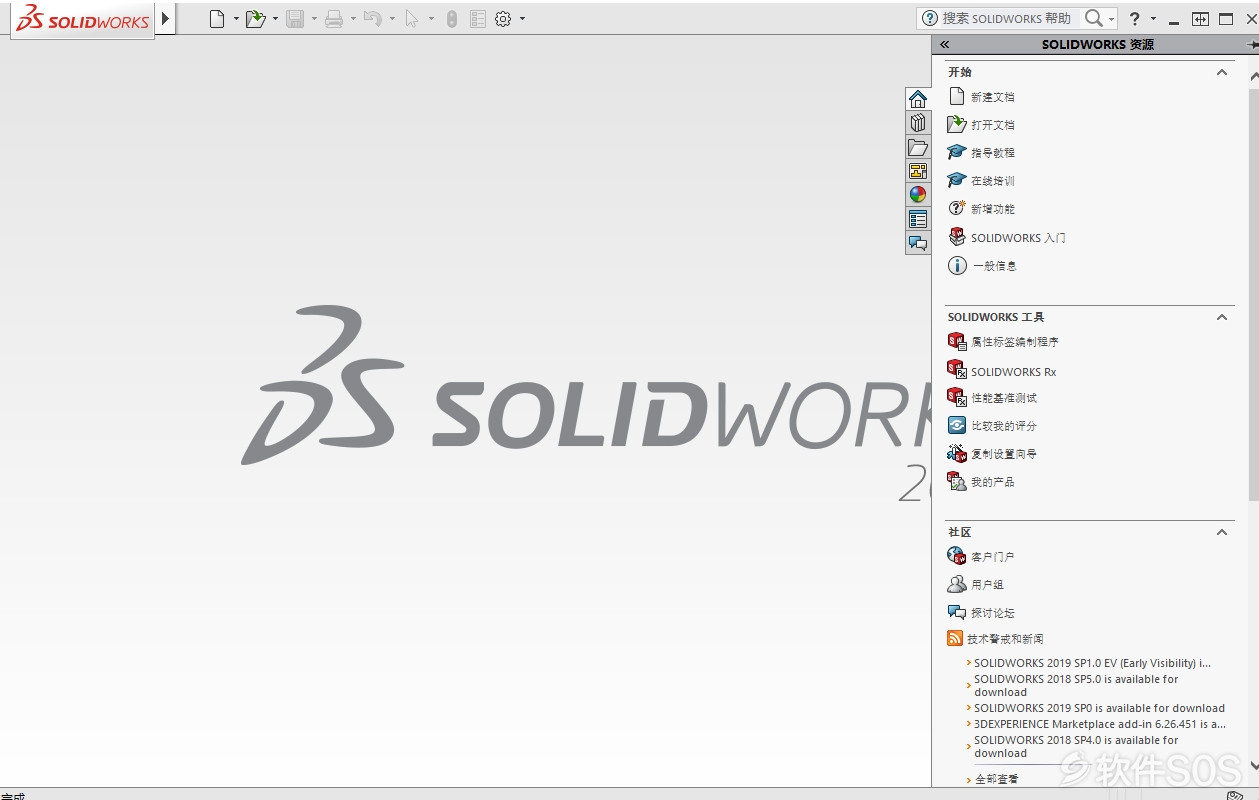Click the Help question mark icon

(x=1135, y=19)
